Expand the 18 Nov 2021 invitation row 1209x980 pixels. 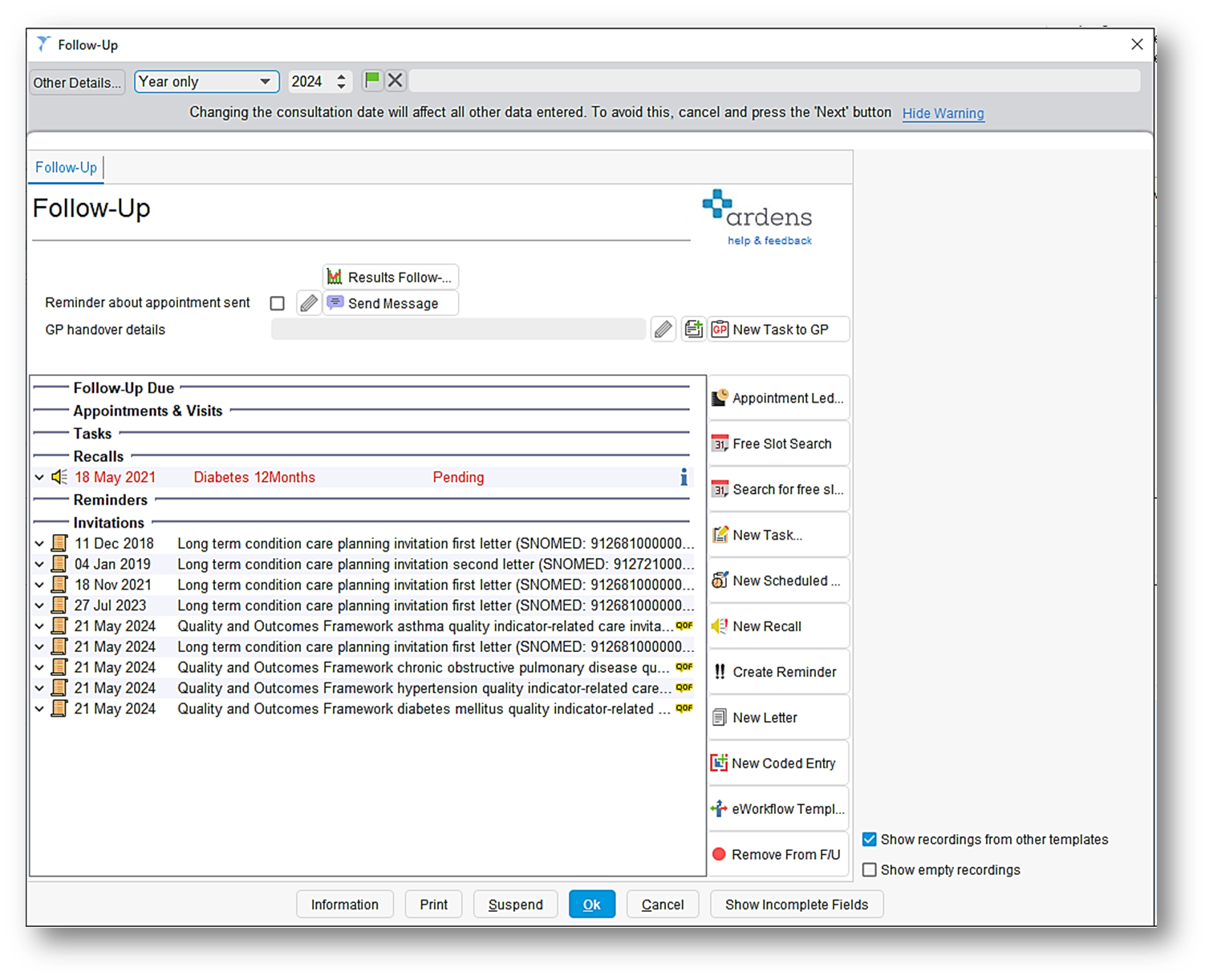point(39,585)
